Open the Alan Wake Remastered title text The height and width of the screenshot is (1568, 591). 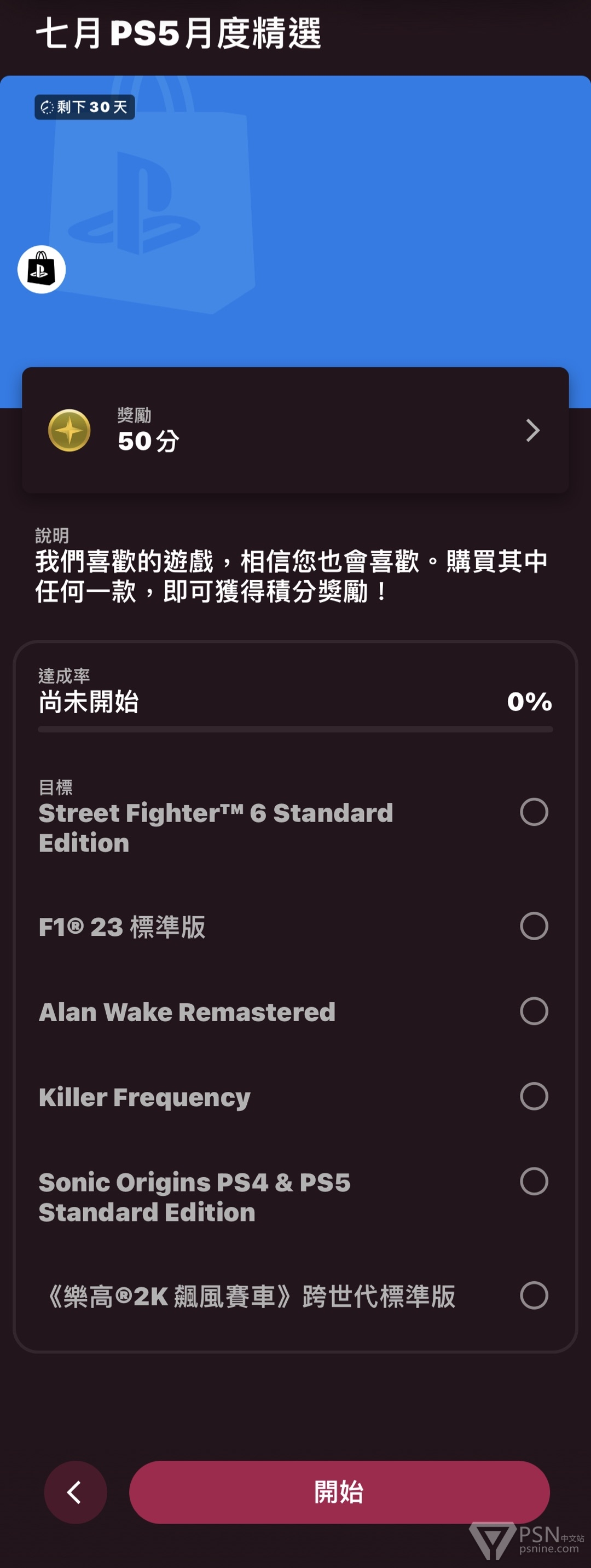187,1012
